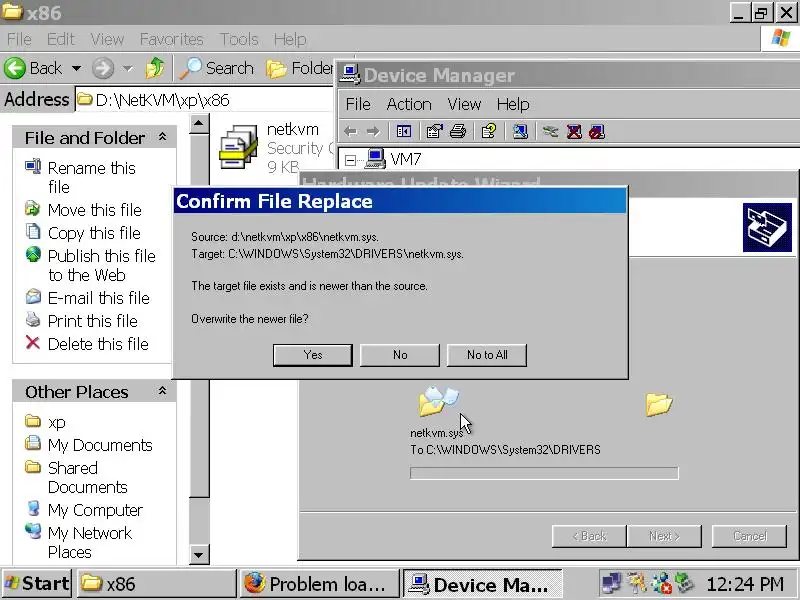
Task: Collapse Other Places panel
Action: coord(162,391)
